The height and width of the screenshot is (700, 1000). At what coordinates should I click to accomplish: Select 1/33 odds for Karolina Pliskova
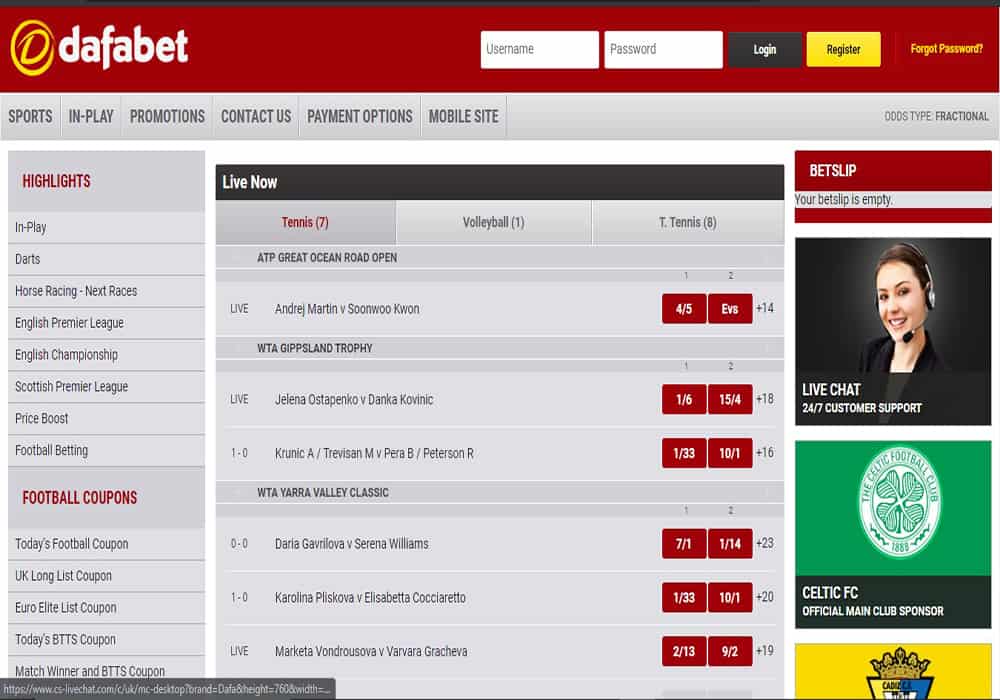pos(684,597)
